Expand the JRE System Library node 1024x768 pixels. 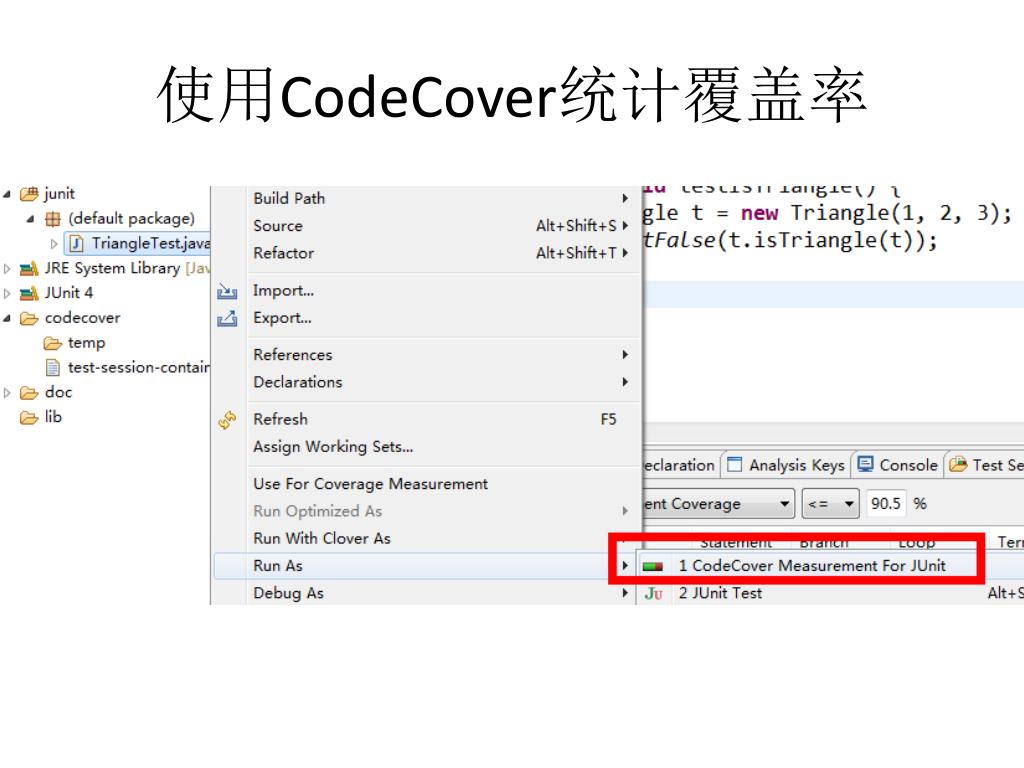(x=7, y=268)
